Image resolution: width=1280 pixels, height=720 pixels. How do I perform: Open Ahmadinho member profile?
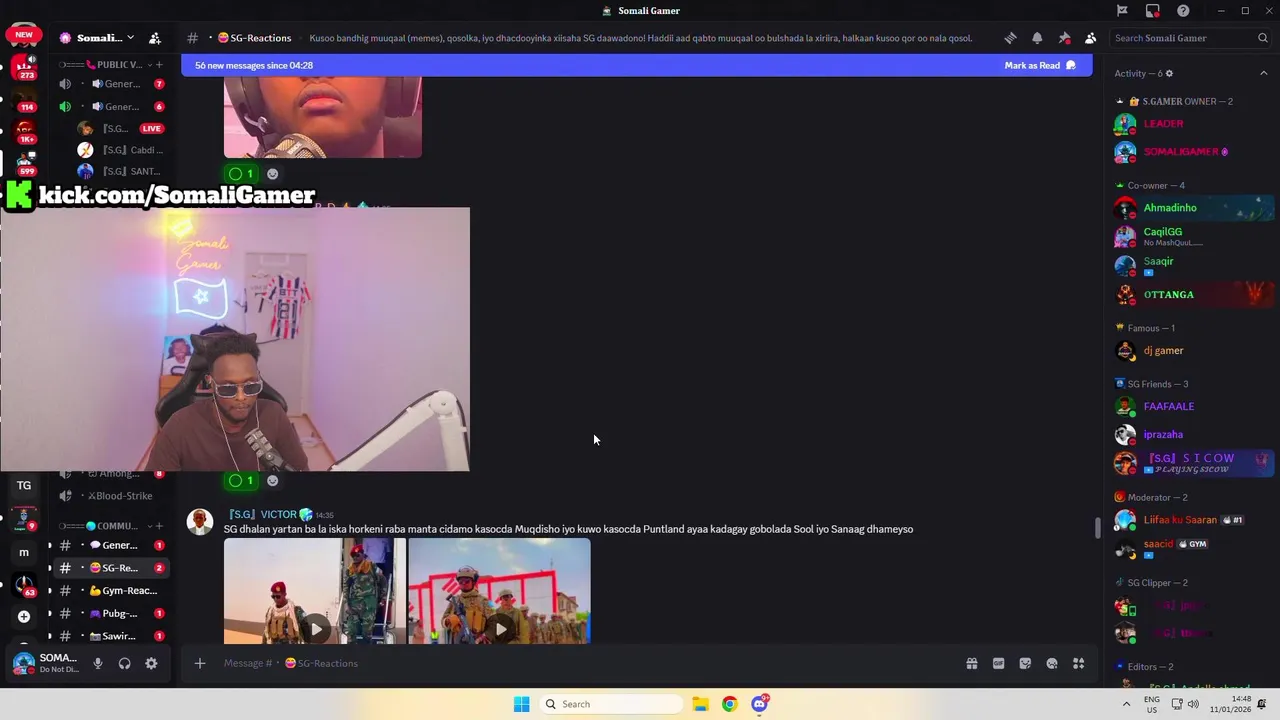click(1193, 208)
